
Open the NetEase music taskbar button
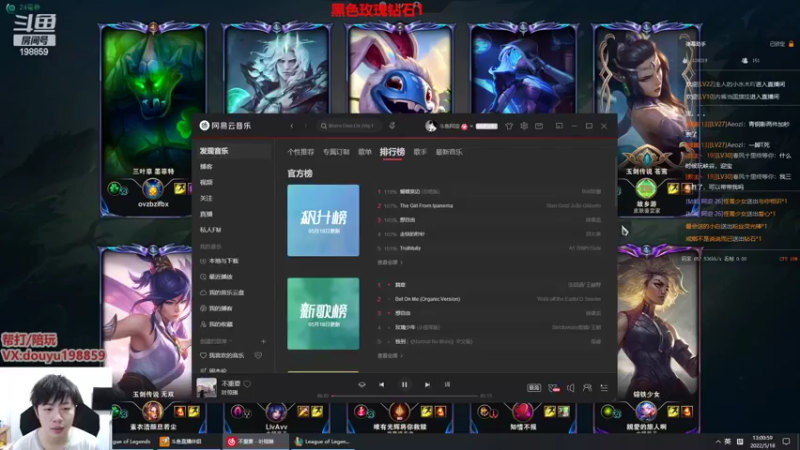point(255,442)
